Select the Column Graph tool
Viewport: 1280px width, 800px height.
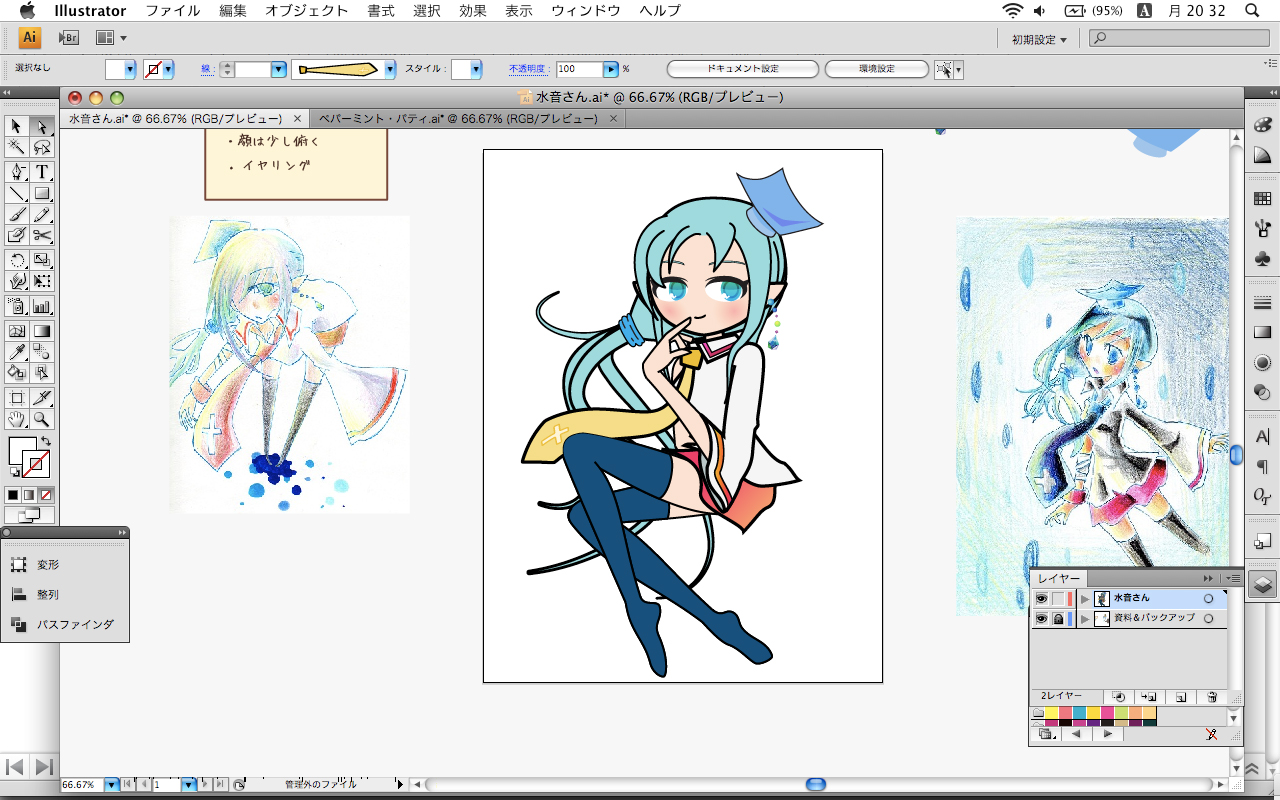click(x=42, y=306)
